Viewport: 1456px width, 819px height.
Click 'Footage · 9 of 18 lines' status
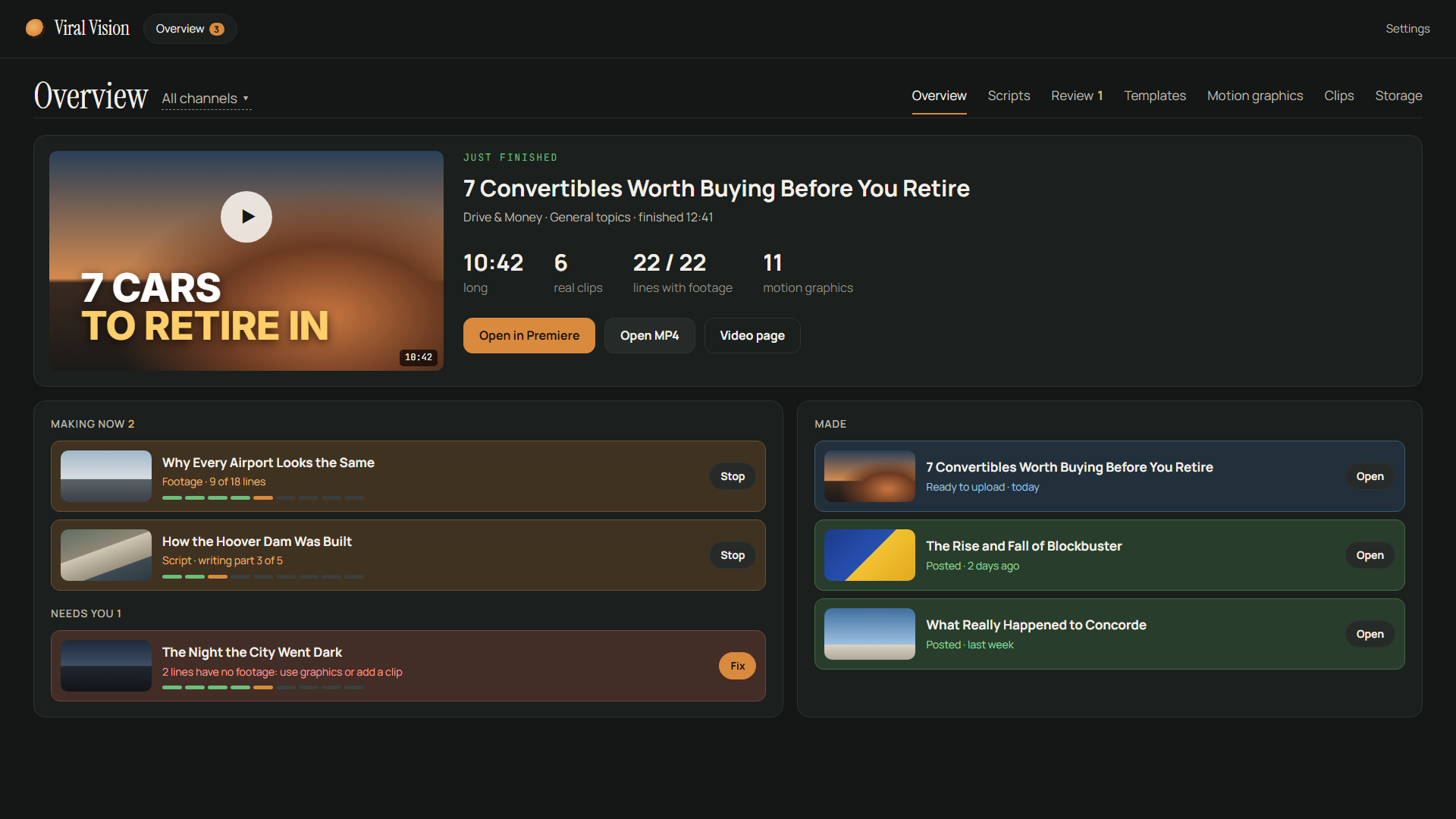(214, 482)
